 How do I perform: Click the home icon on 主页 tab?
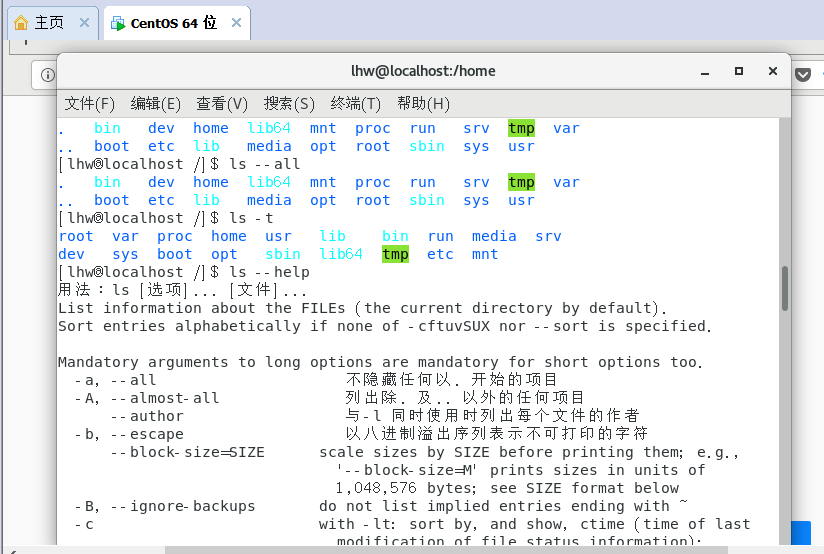coord(21,23)
